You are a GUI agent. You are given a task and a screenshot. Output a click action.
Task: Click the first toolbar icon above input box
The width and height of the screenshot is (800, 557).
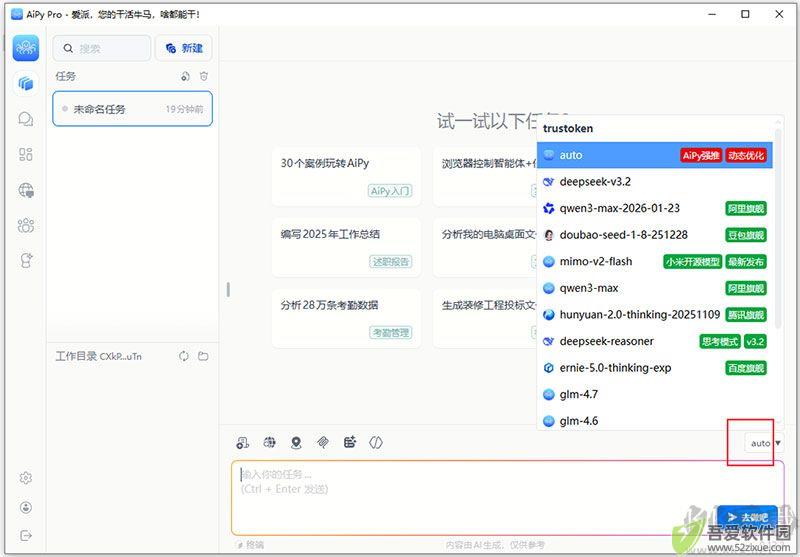point(243,443)
